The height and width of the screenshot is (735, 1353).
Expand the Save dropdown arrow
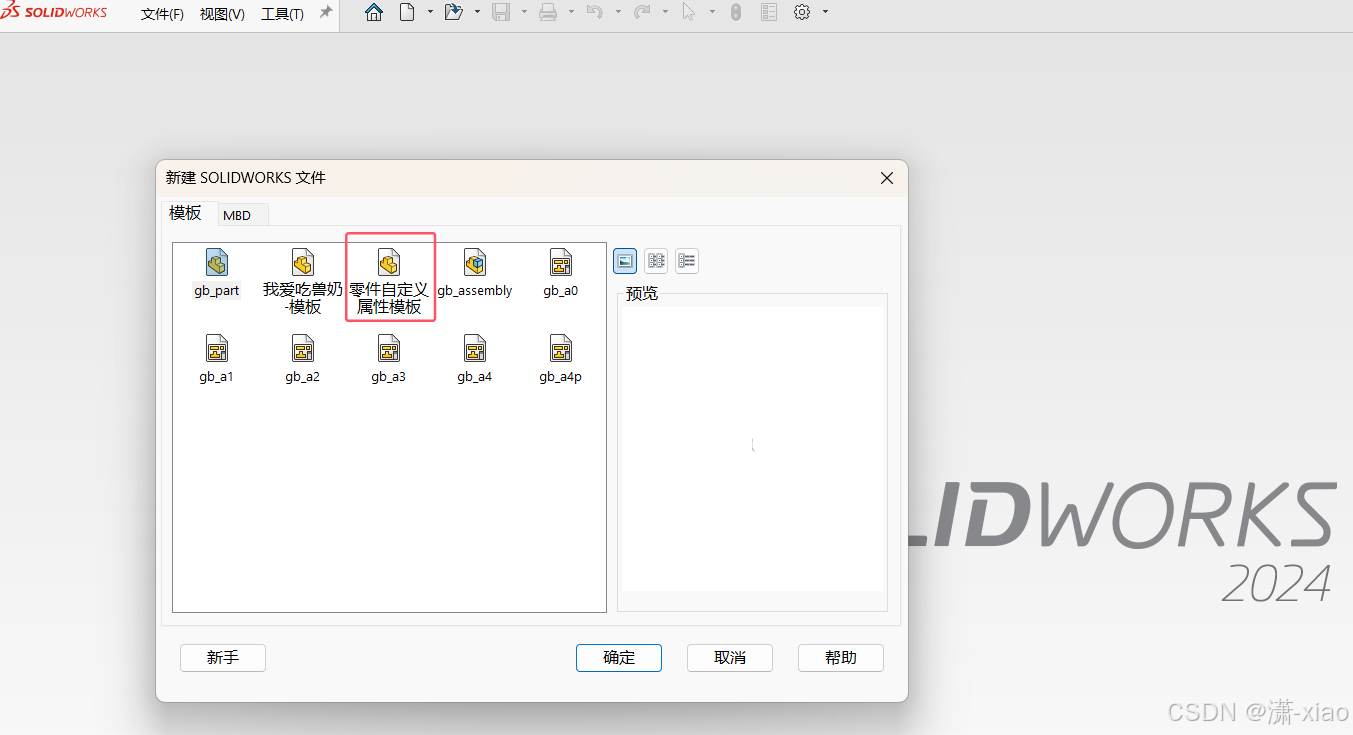(524, 13)
